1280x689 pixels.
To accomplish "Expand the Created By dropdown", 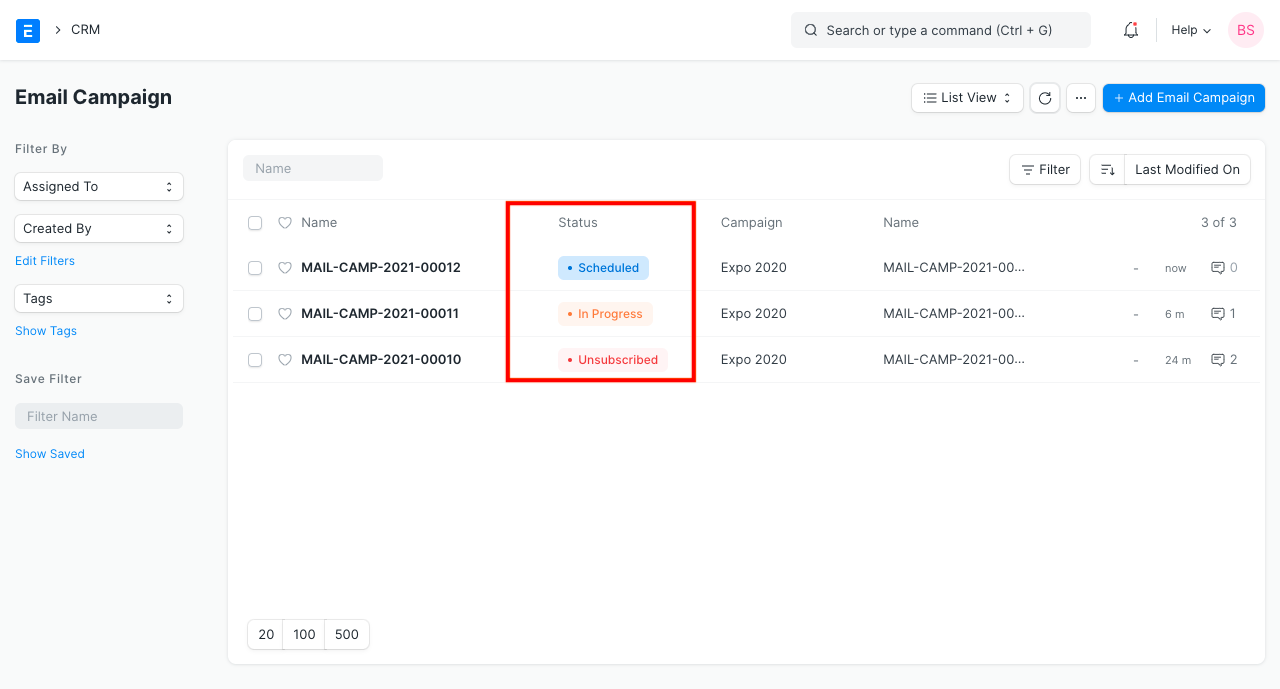I will (x=98, y=228).
